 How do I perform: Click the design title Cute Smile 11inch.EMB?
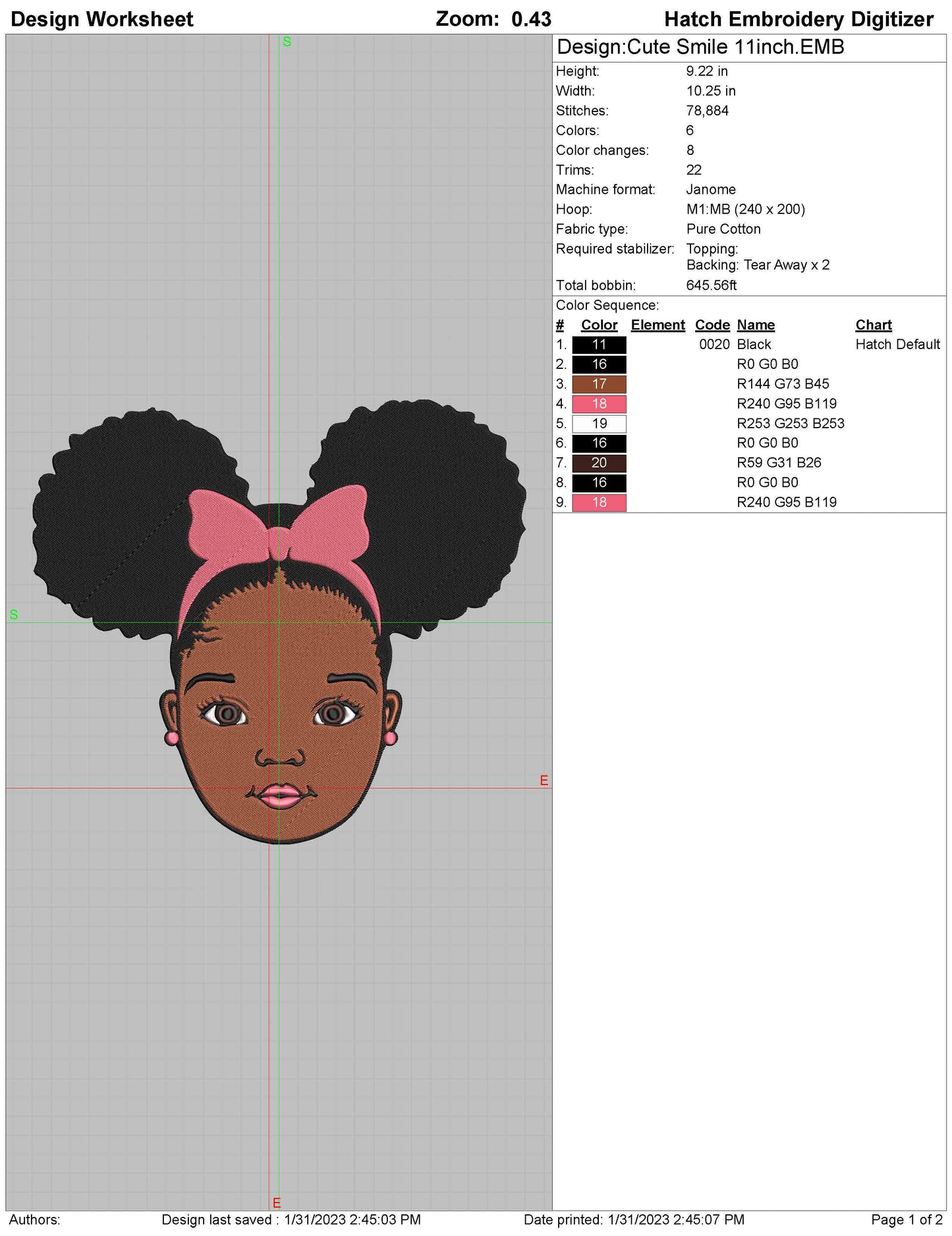coord(700,47)
